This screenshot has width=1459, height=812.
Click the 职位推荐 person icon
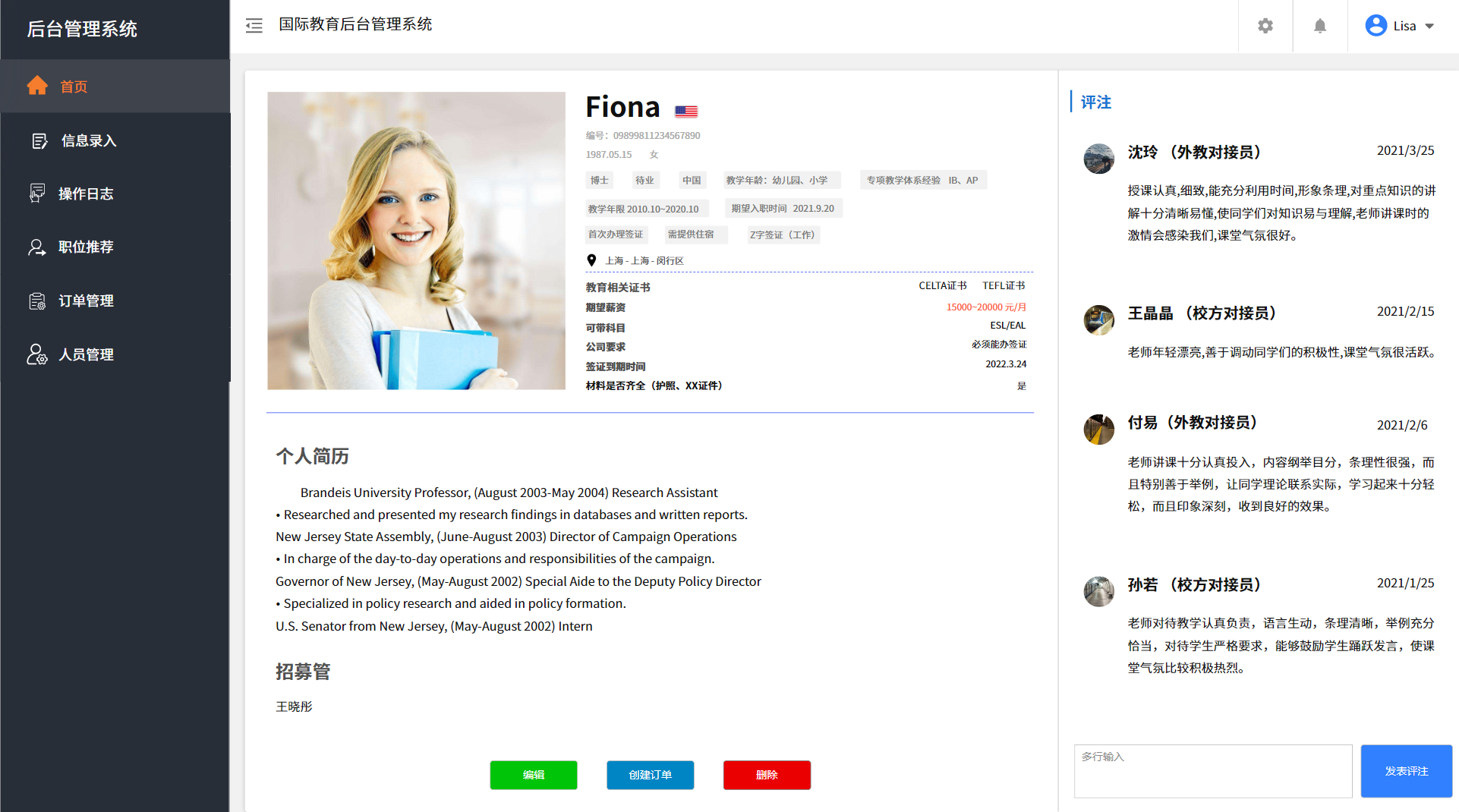pos(37,247)
